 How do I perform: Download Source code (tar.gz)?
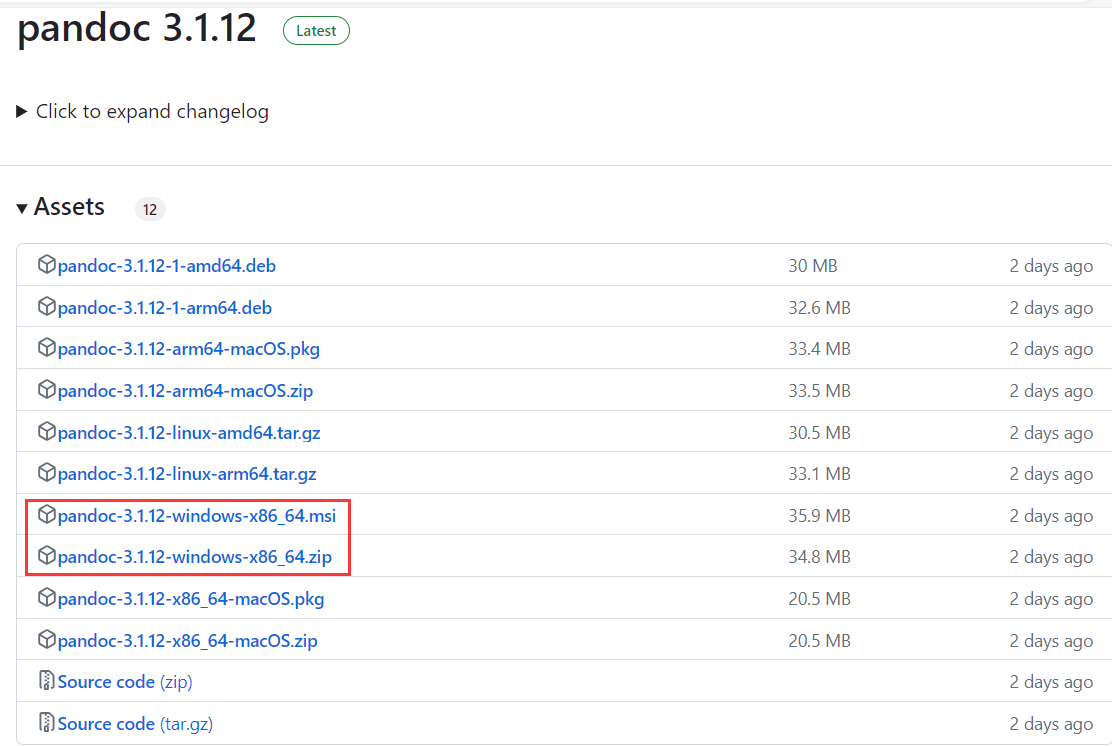click(x=135, y=724)
